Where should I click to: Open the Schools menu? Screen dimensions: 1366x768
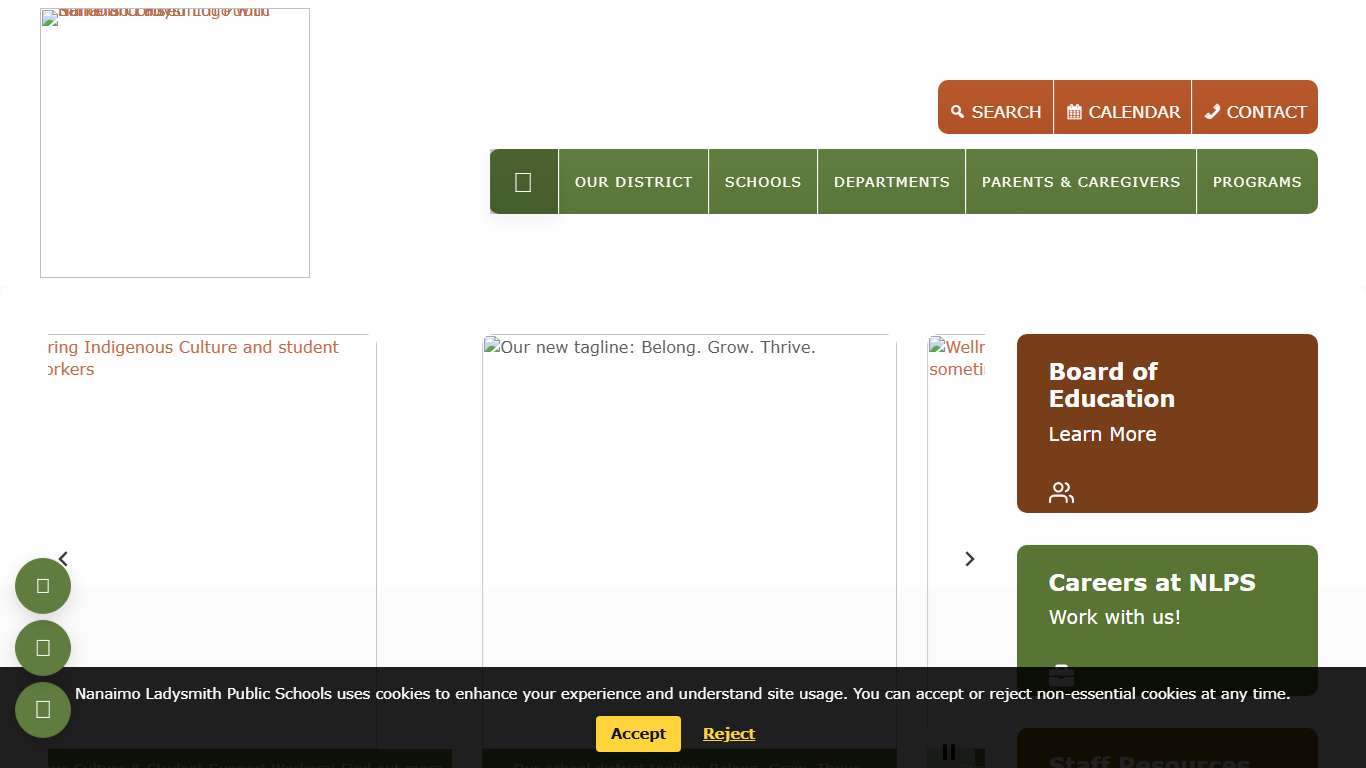762,182
